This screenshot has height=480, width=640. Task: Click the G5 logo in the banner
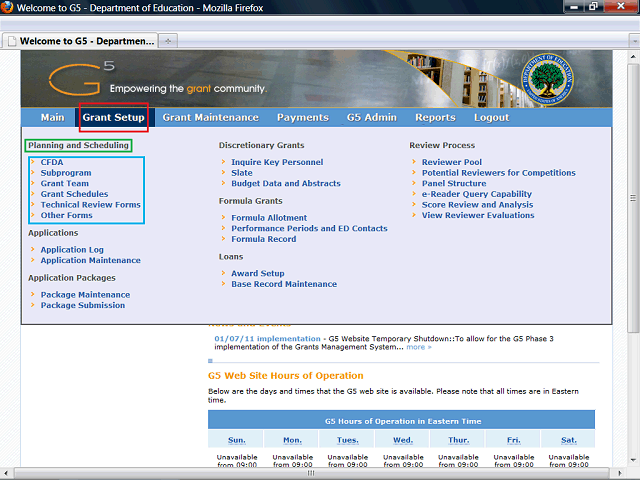[x=82, y=78]
